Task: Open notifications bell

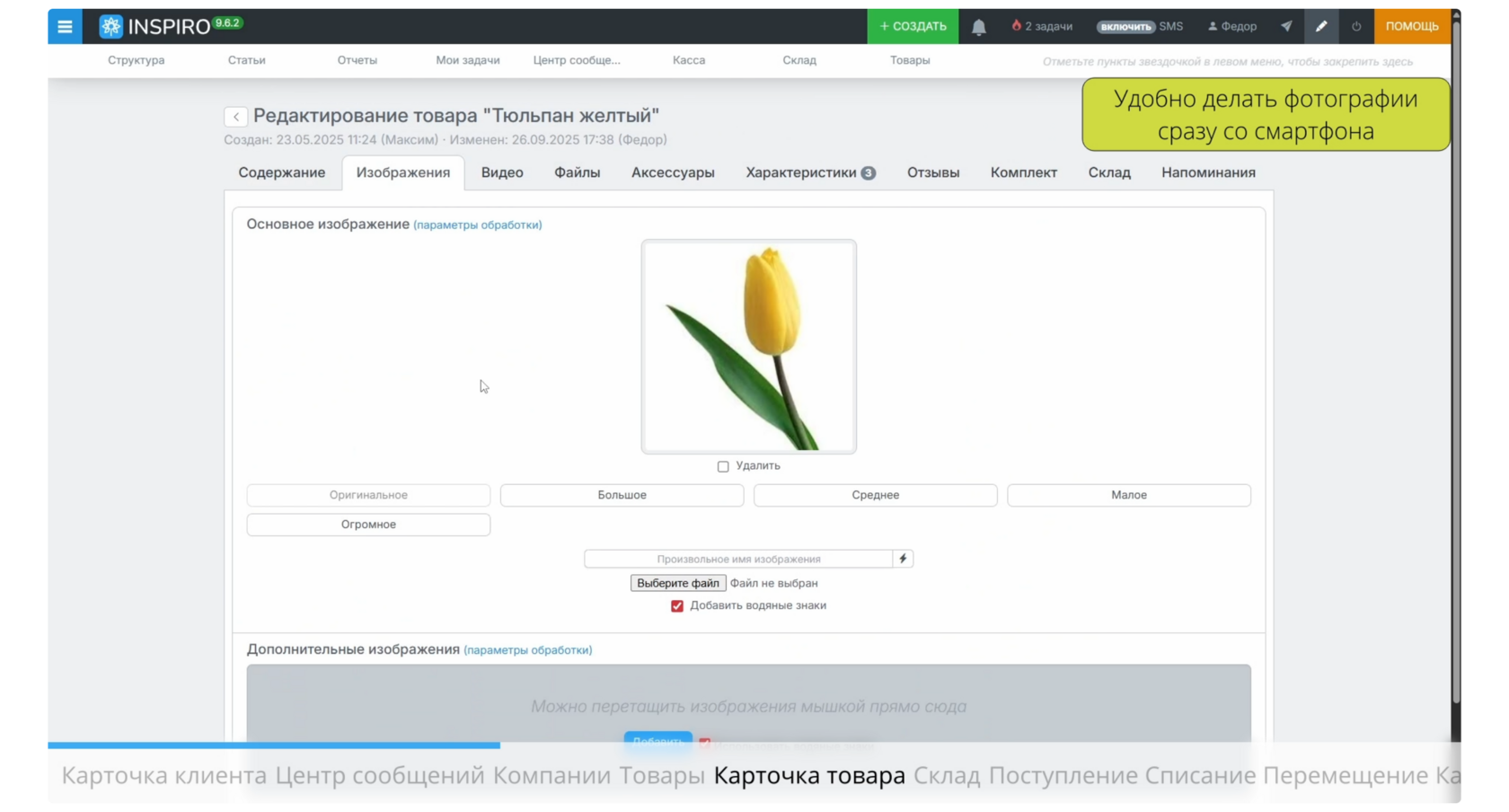Action: coord(979,27)
